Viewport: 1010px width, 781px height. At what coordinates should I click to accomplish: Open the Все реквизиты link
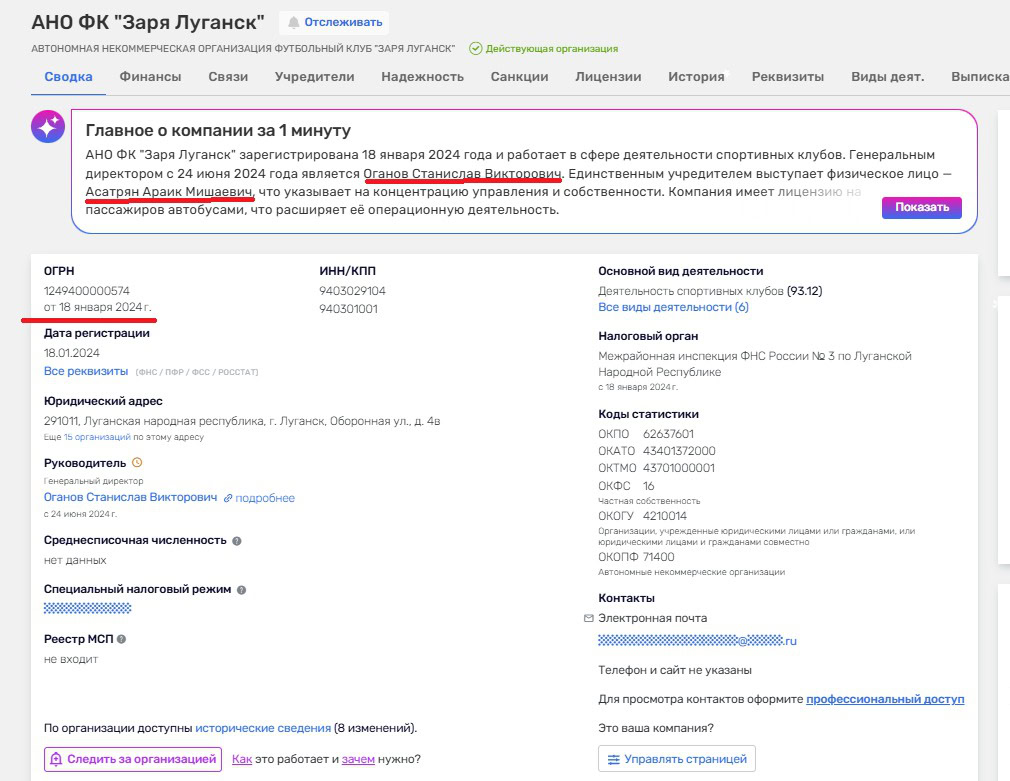pyautogui.click(x=86, y=371)
